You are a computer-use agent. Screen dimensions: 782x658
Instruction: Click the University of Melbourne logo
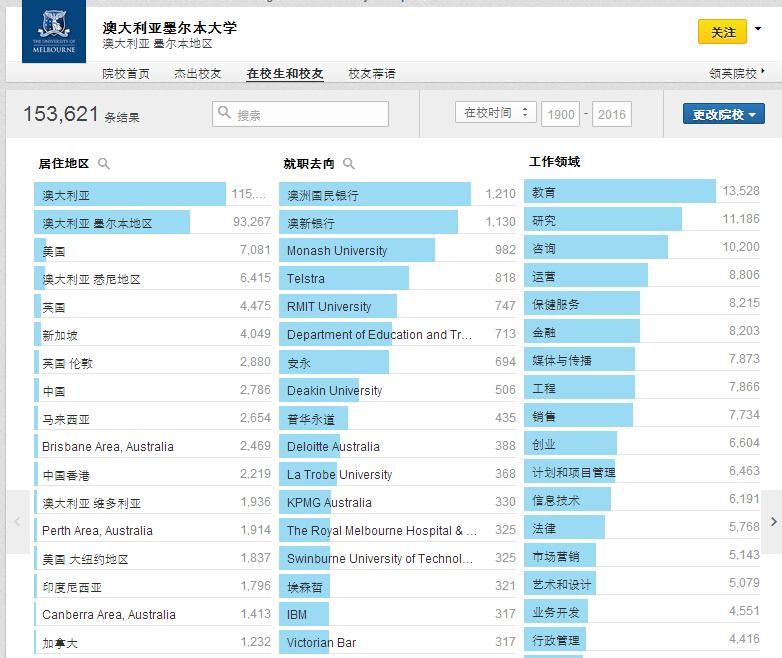(x=54, y=31)
